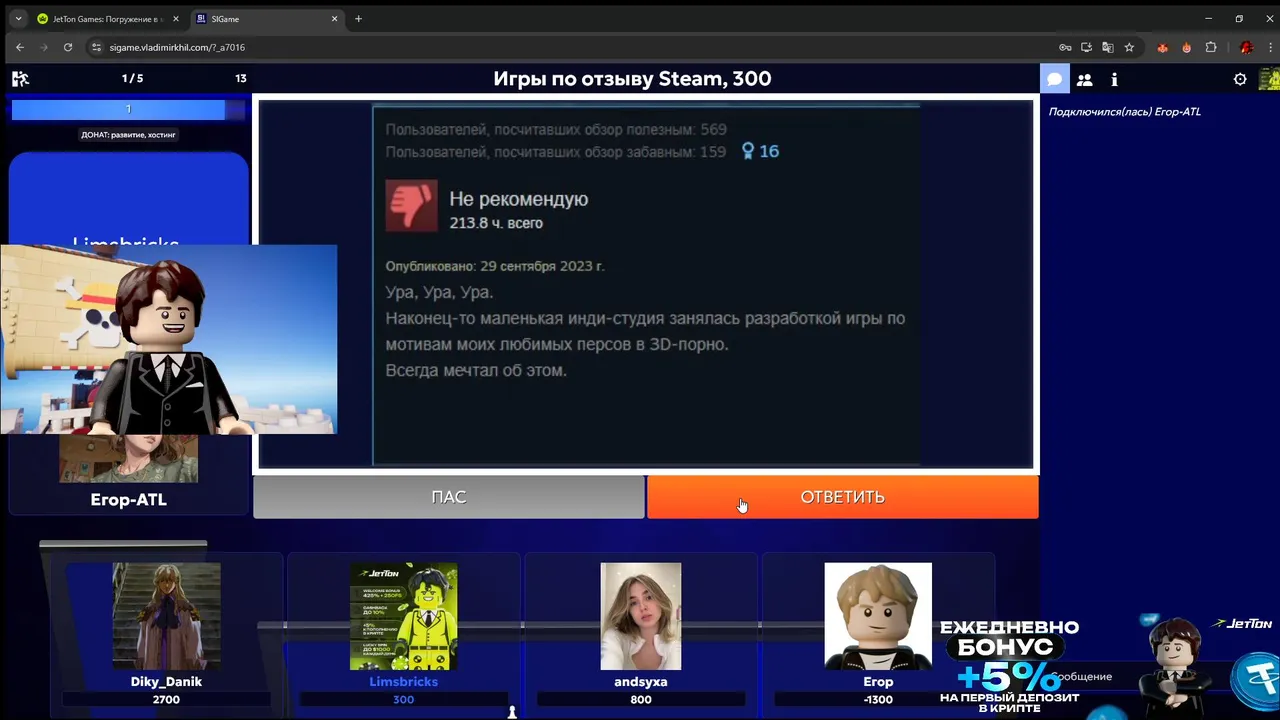Viewport: 1280px width, 720px height.
Task: Go forward in the browser
Action: (x=43, y=47)
